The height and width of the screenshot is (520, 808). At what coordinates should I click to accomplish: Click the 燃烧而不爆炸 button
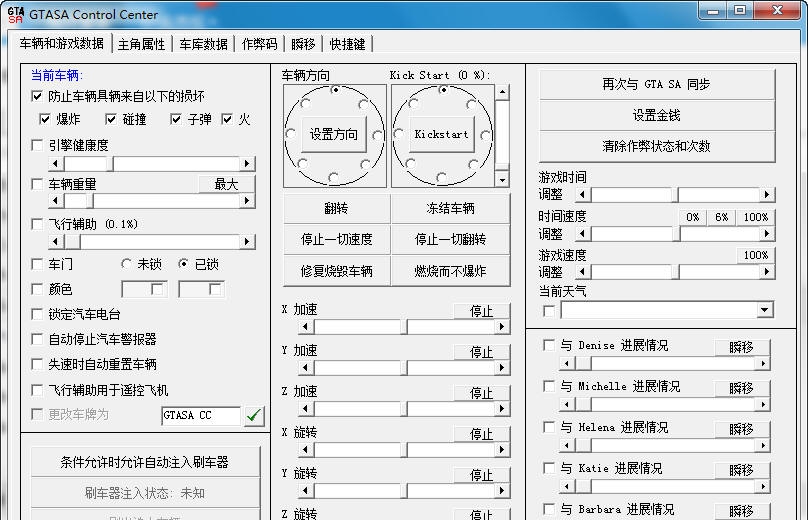450,271
